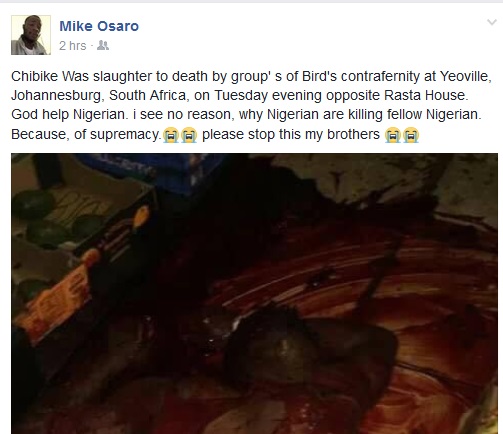Click the word 'Chibike' in post text
This screenshot has height=434, width=503.
coord(35,76)
